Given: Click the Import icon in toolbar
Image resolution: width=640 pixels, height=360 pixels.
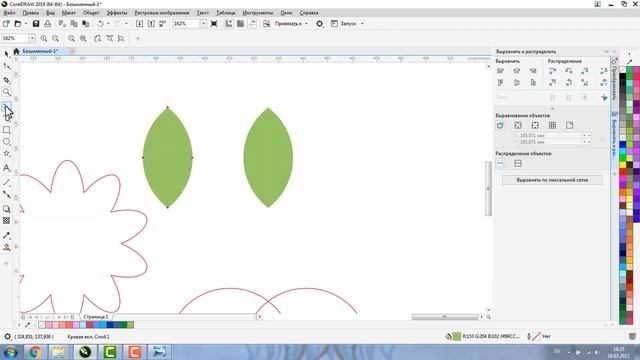Looking at the screenshot, I should pos(139,24).
